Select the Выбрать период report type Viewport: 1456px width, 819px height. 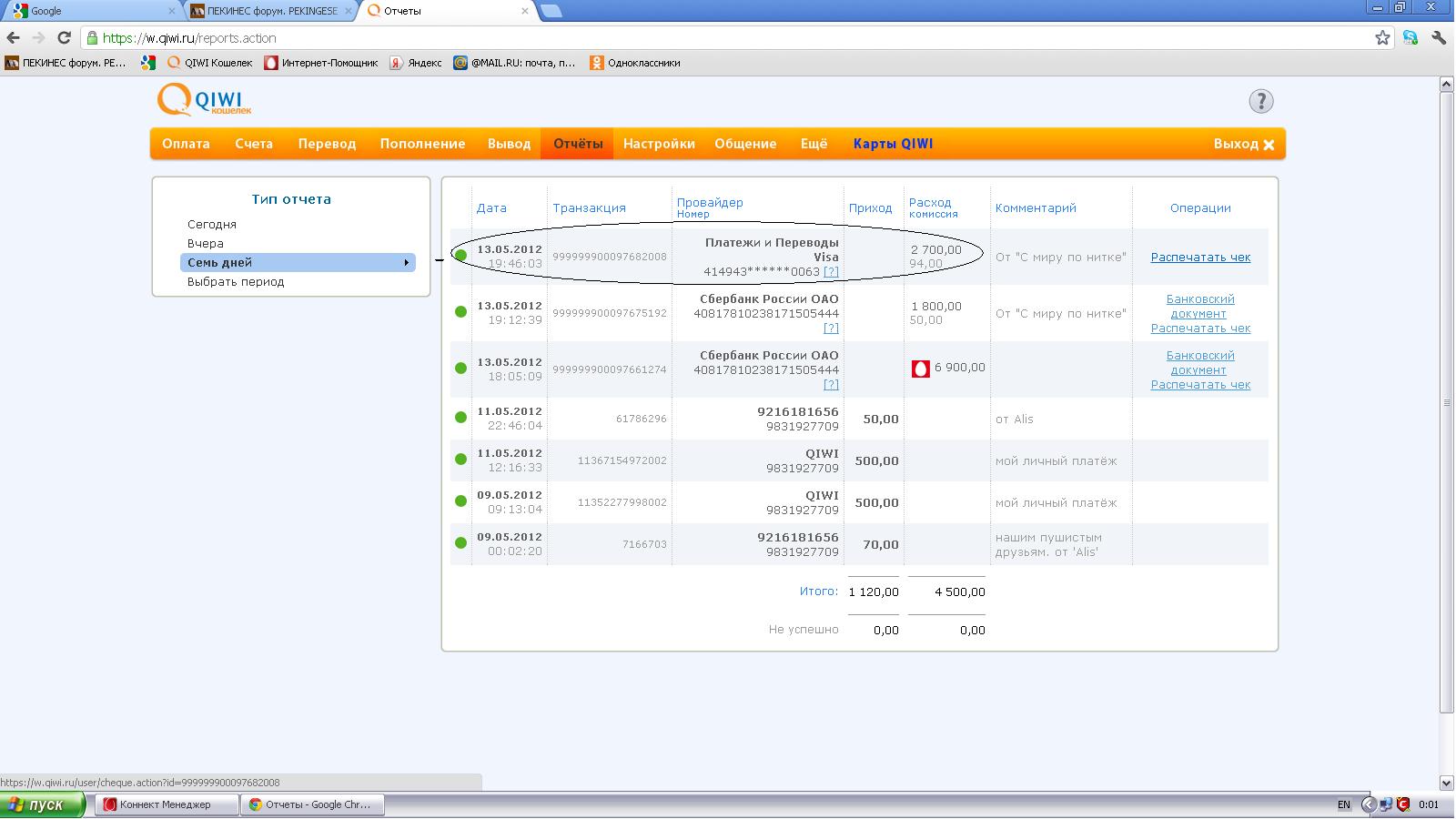[236, 282]
